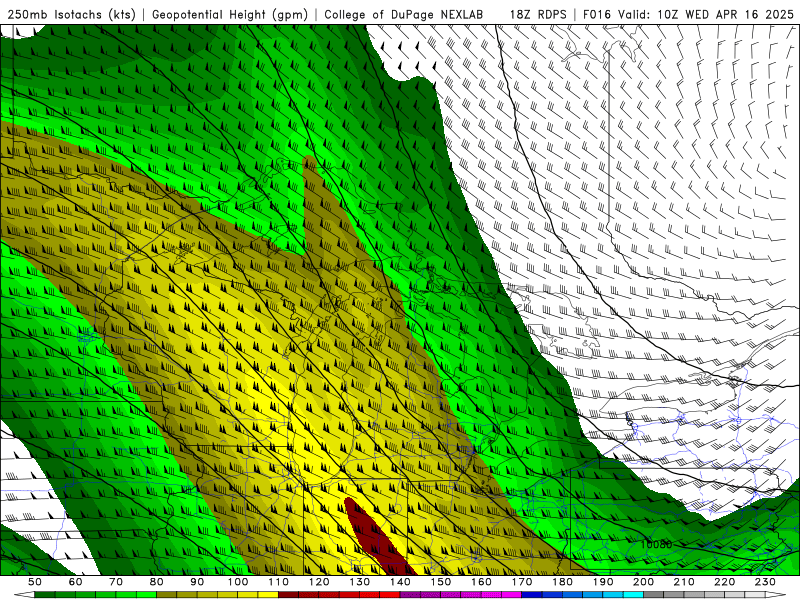
Task: Click the "Geopotential Height (gpm)" header text
Action: point(230,15)
